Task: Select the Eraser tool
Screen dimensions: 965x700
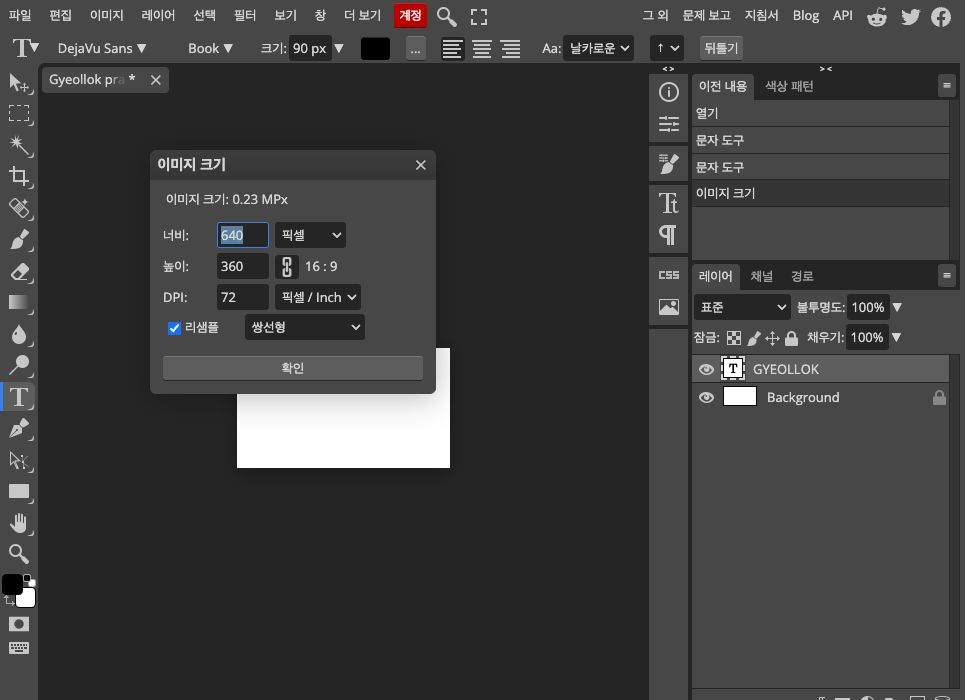Action: pyautogui.click(x=19, y=272)
